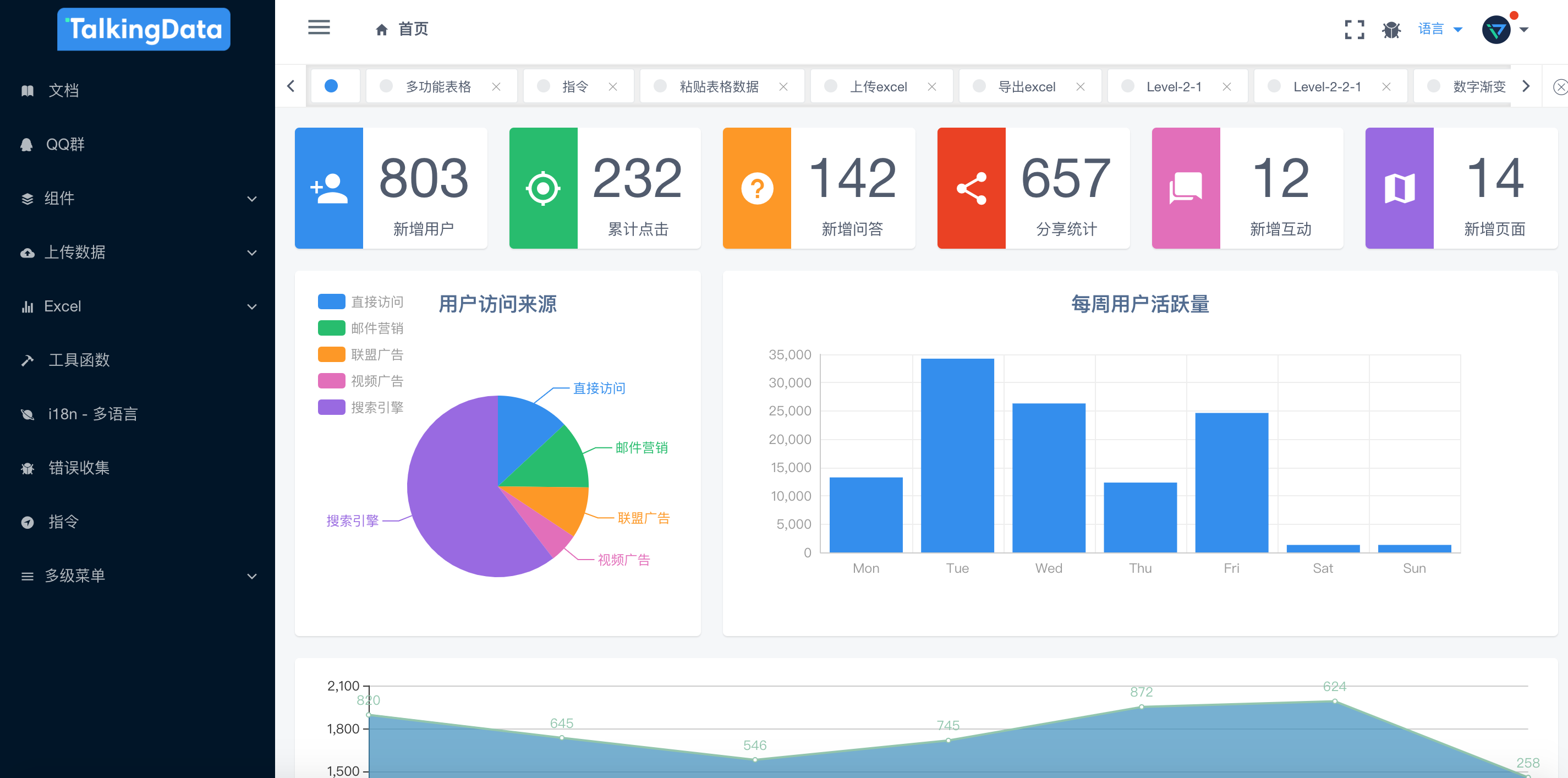Enter fullscreen mode via the fullscreen icon
This screenshot has width=1568, height=778.
(x=1354, y=29)
